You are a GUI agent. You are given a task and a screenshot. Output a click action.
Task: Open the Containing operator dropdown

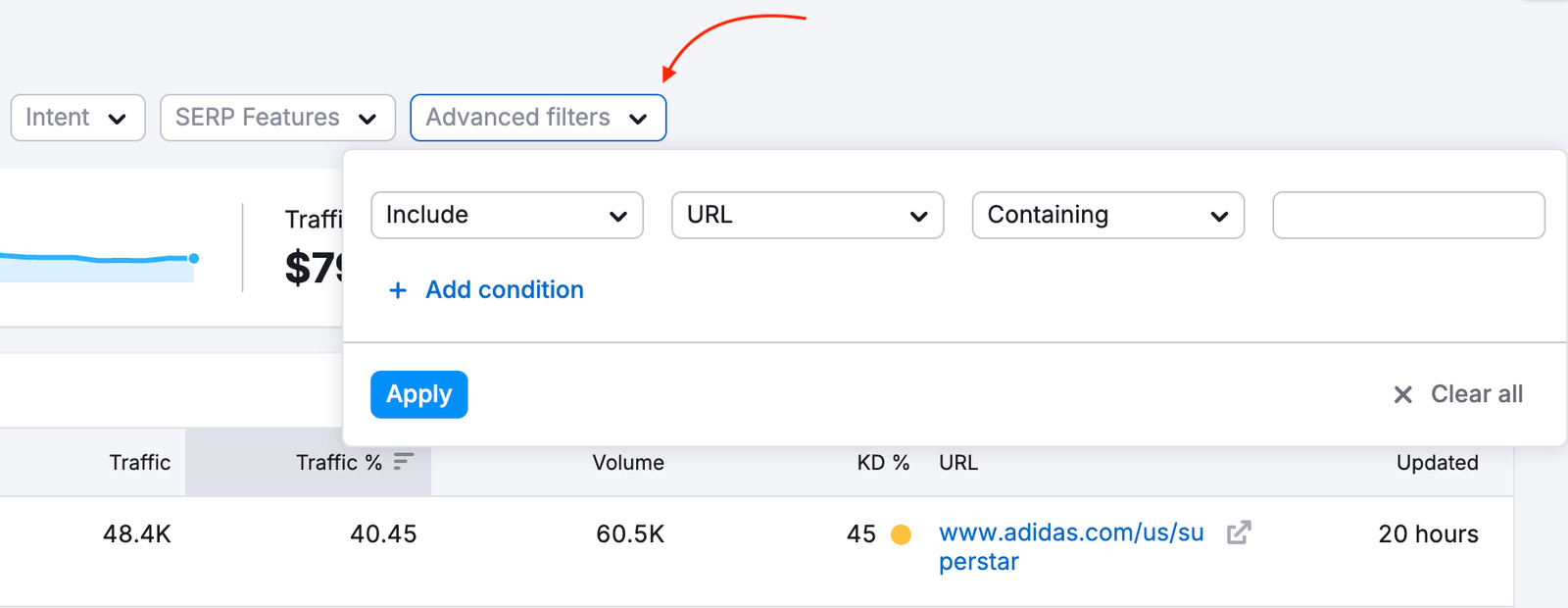[x=1107, y=215]
